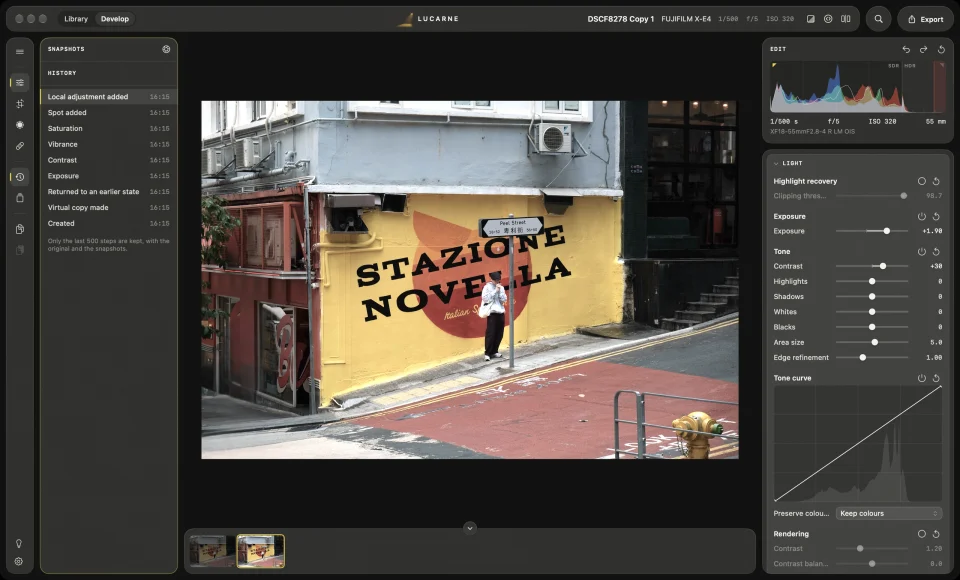Toggle the Exposure section power button
The image size is (960, 580).
coord(921,216)
